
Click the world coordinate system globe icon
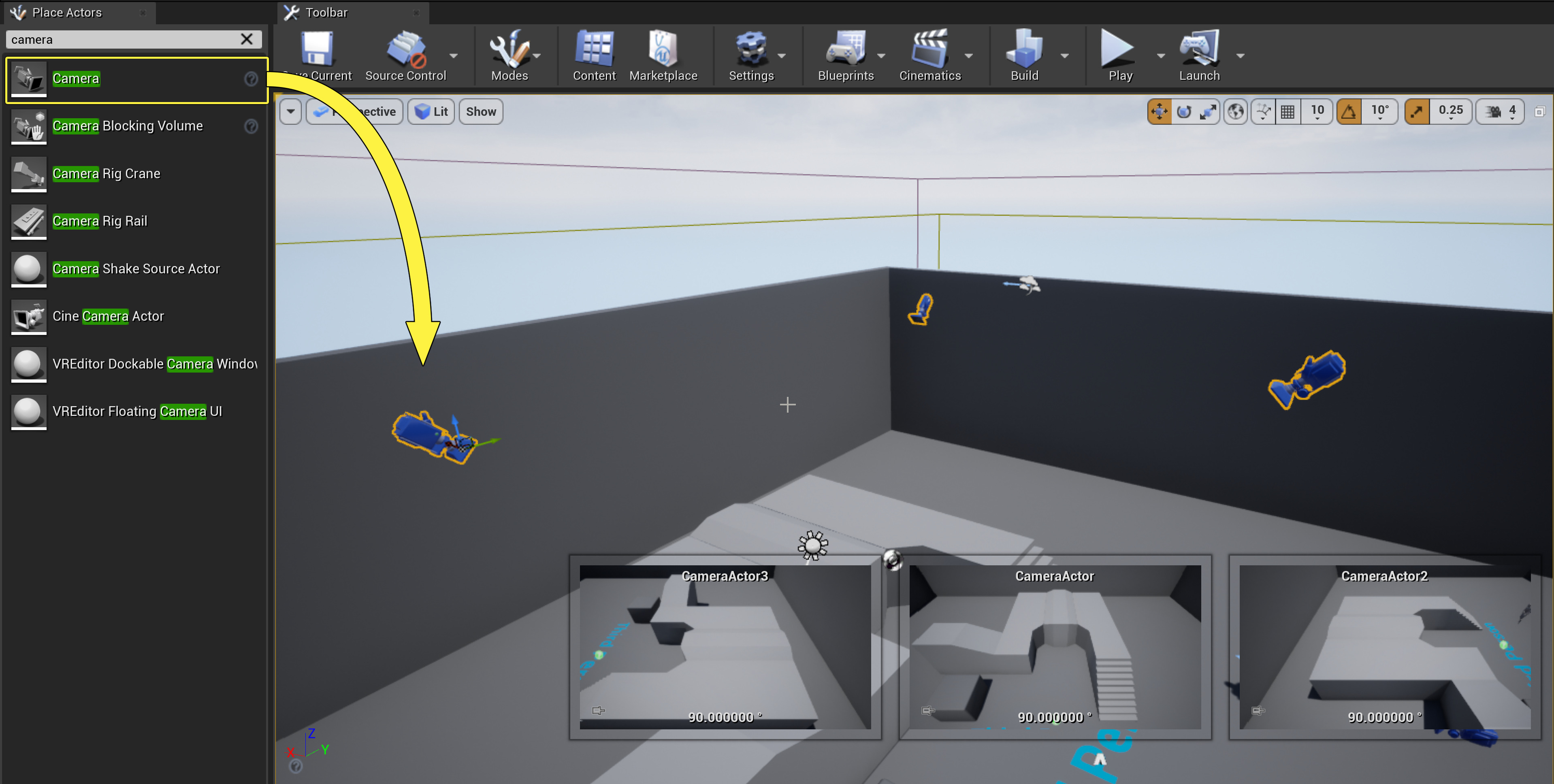1236,112
